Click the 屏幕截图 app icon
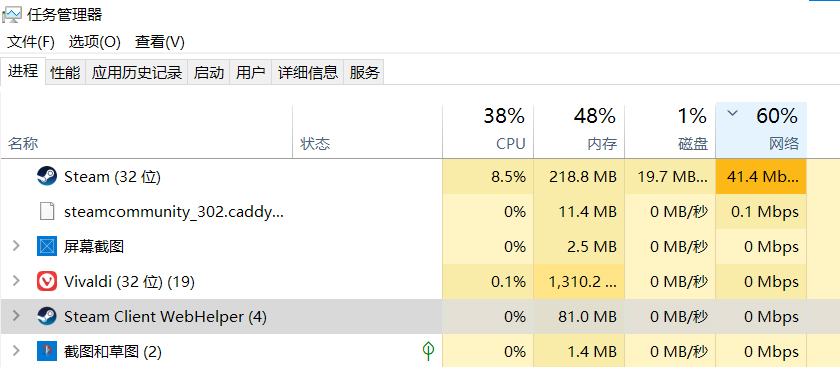Image resolution: width=840 pixels, height=367 pixels. [47, 246]
